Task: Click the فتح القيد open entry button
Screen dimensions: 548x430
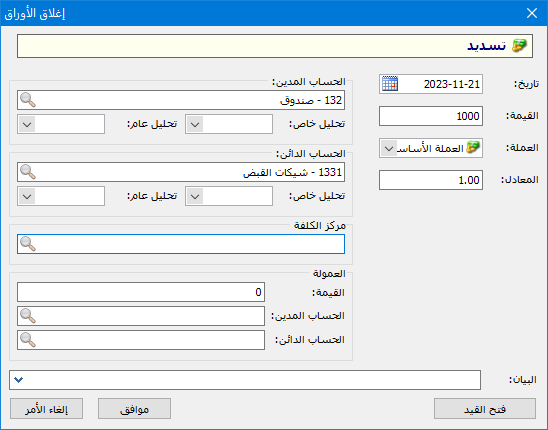Action: [x=485, y=409]
